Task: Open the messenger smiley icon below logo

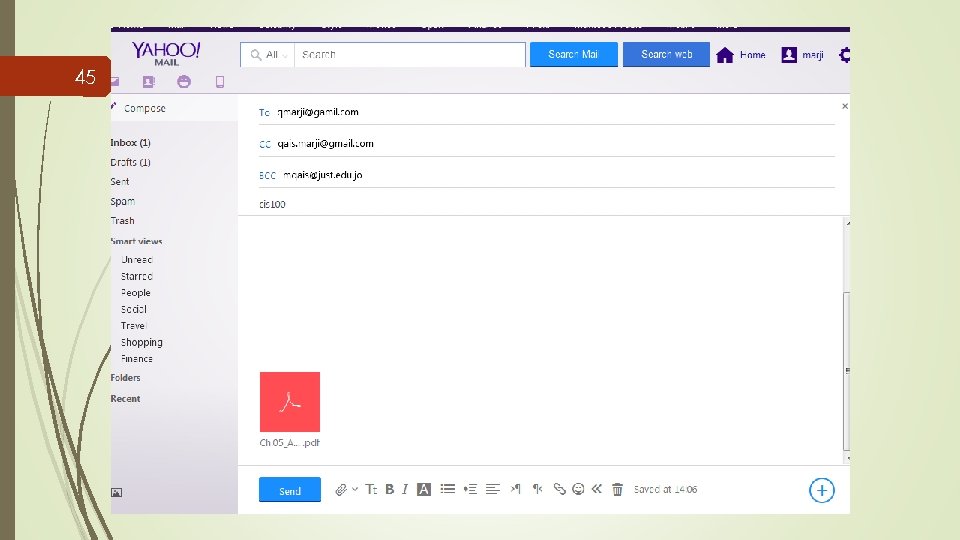Action: click(184, 81)
